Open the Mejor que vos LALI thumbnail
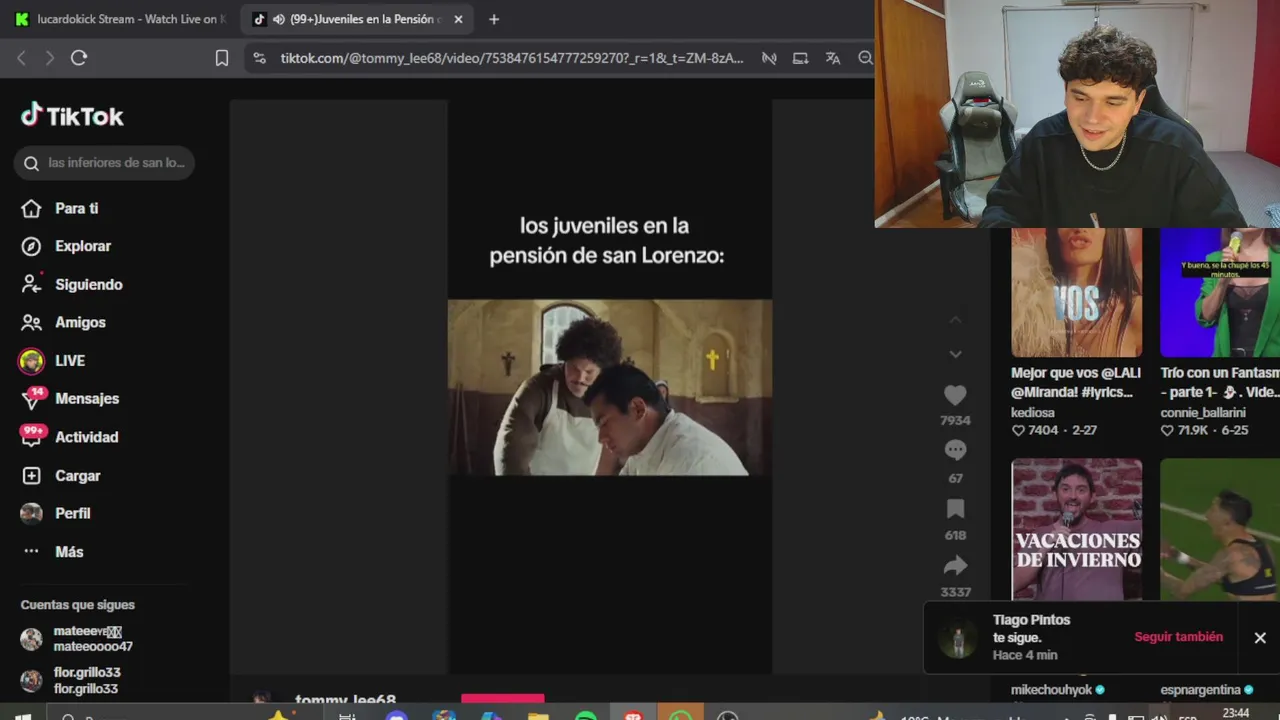The width and height of the screenshot is (1280, 720). [x=1076, y=292]
